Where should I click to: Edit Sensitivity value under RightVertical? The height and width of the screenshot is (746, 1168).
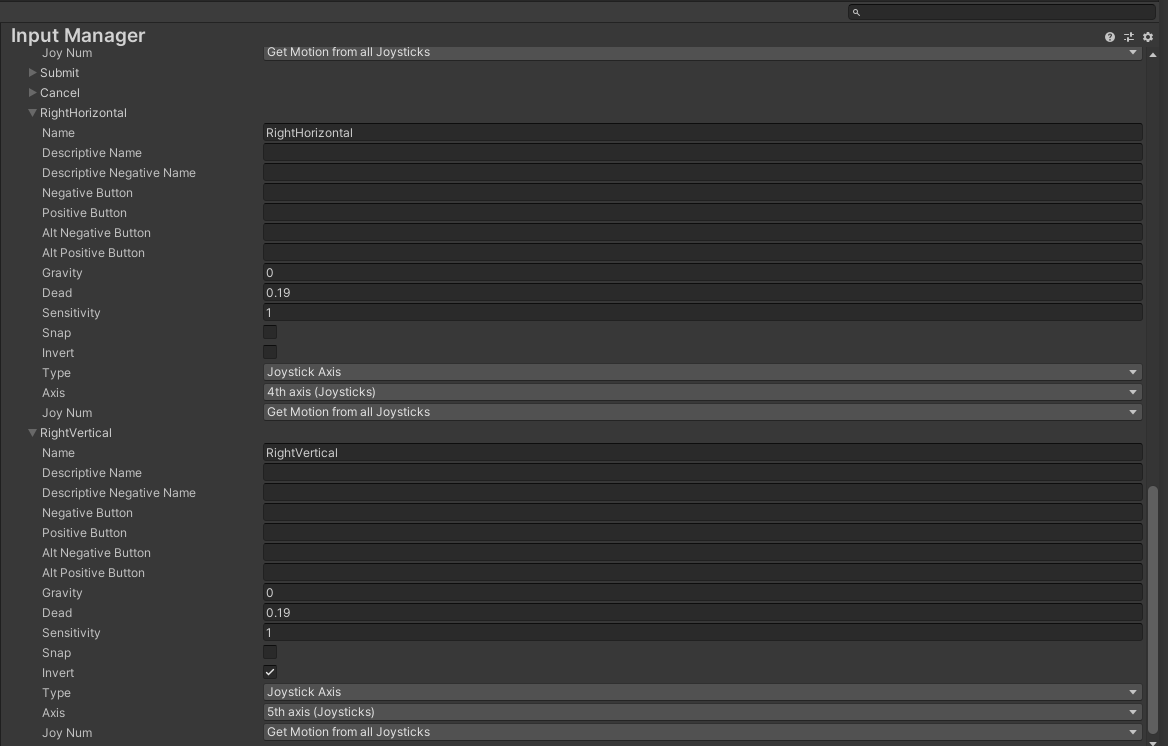point(702,633)
